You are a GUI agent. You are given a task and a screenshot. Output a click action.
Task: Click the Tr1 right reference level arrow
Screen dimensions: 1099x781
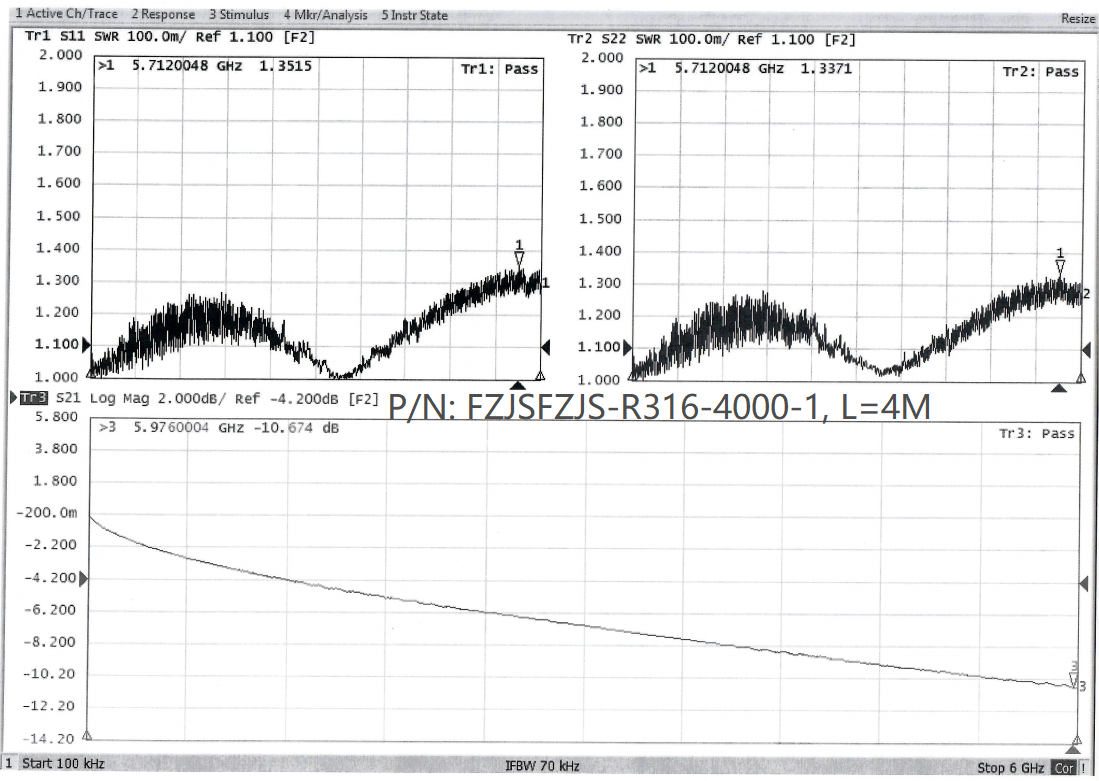coord(546,347)
